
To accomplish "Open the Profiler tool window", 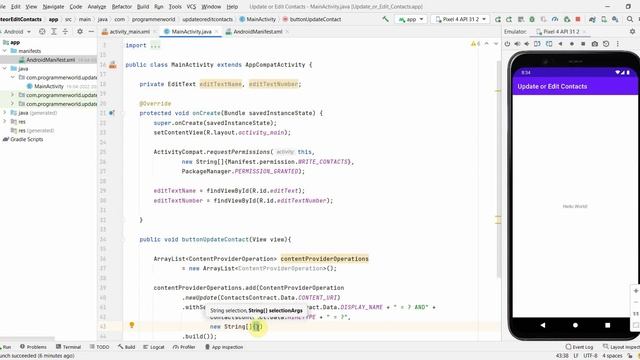I will pyautogui.click(x=184, y=347).
